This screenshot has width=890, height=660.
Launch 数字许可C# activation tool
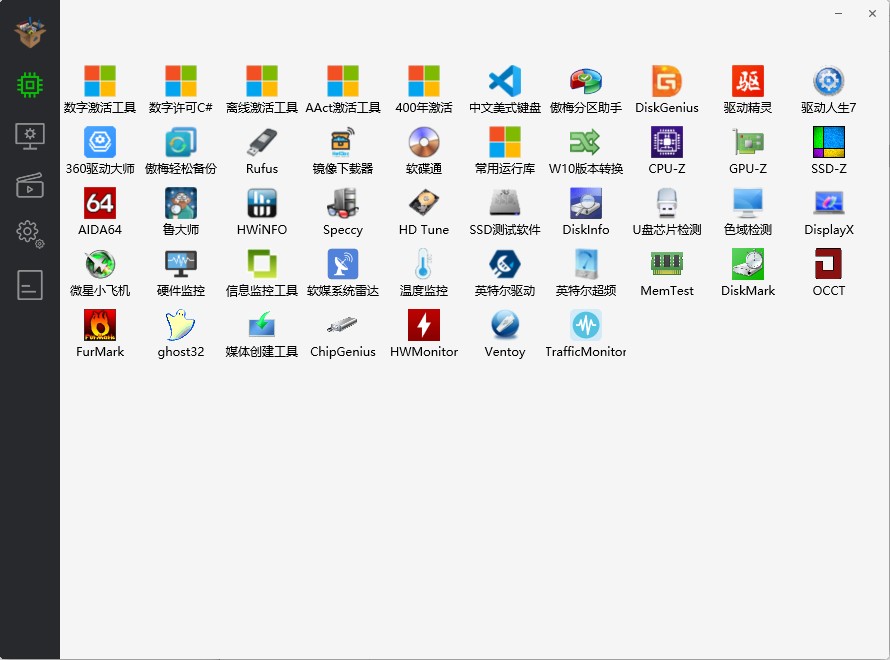(x=180, y=90)
